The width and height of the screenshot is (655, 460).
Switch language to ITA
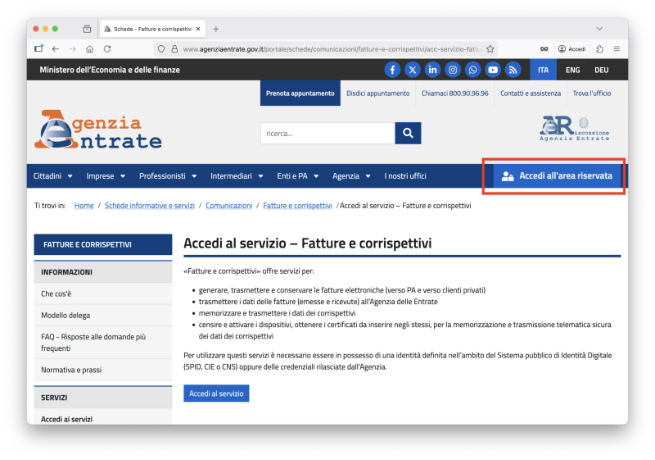point(543,70)
